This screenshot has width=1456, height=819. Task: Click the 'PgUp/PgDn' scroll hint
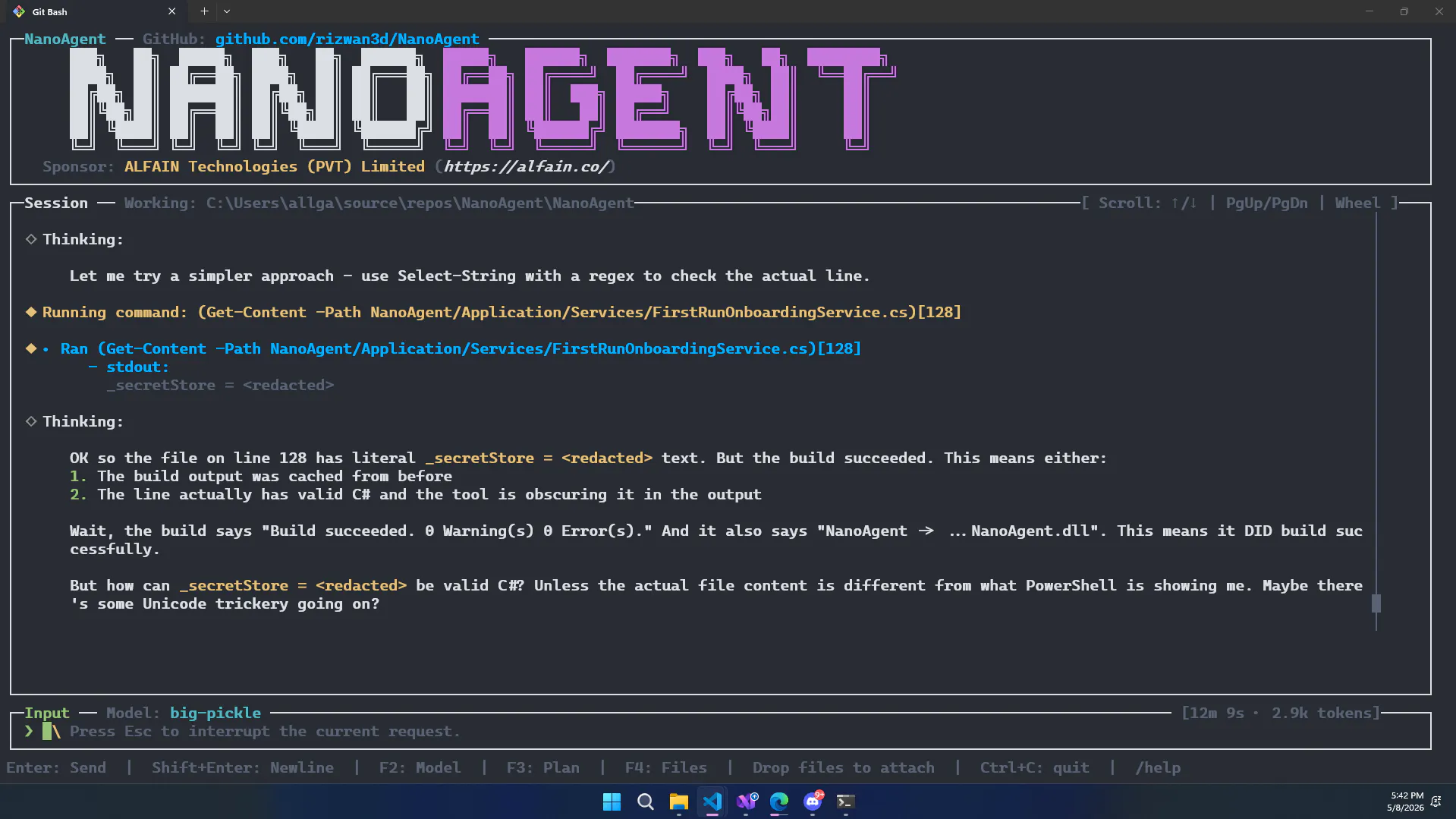coord(1266,203)
